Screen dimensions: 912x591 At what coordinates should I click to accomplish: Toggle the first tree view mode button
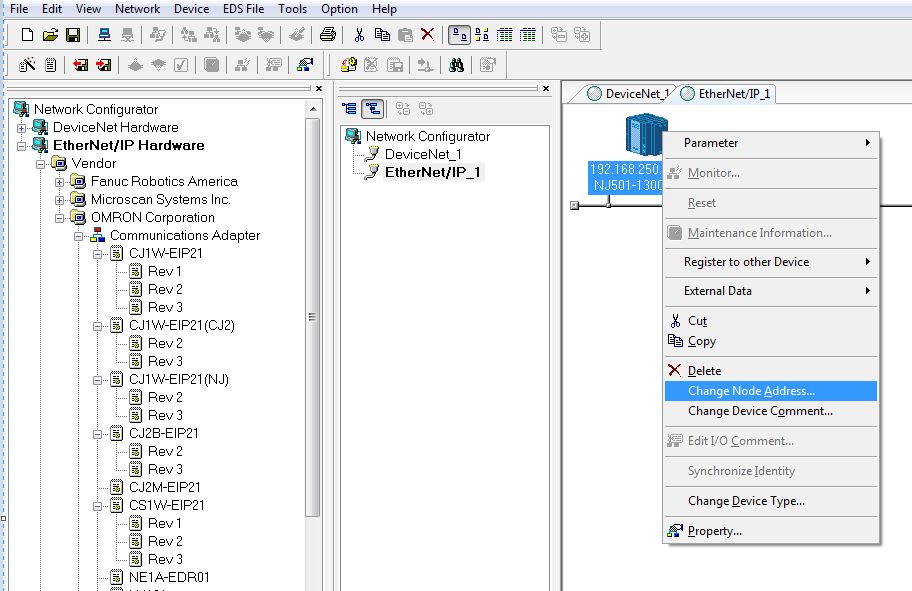350,109
